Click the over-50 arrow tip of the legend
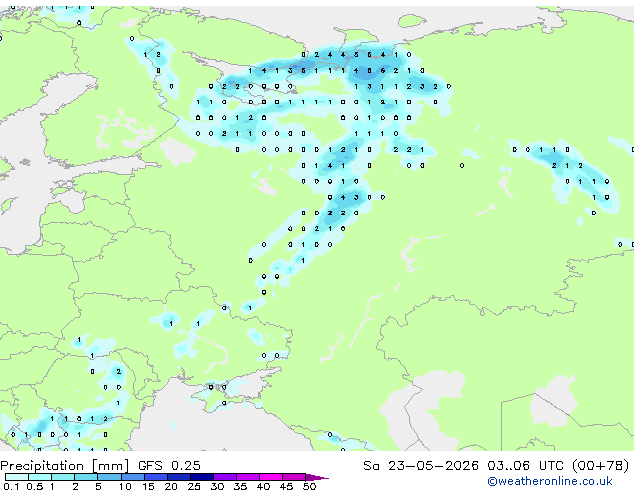Screen dimensions: 634x490 pos(317,477)
